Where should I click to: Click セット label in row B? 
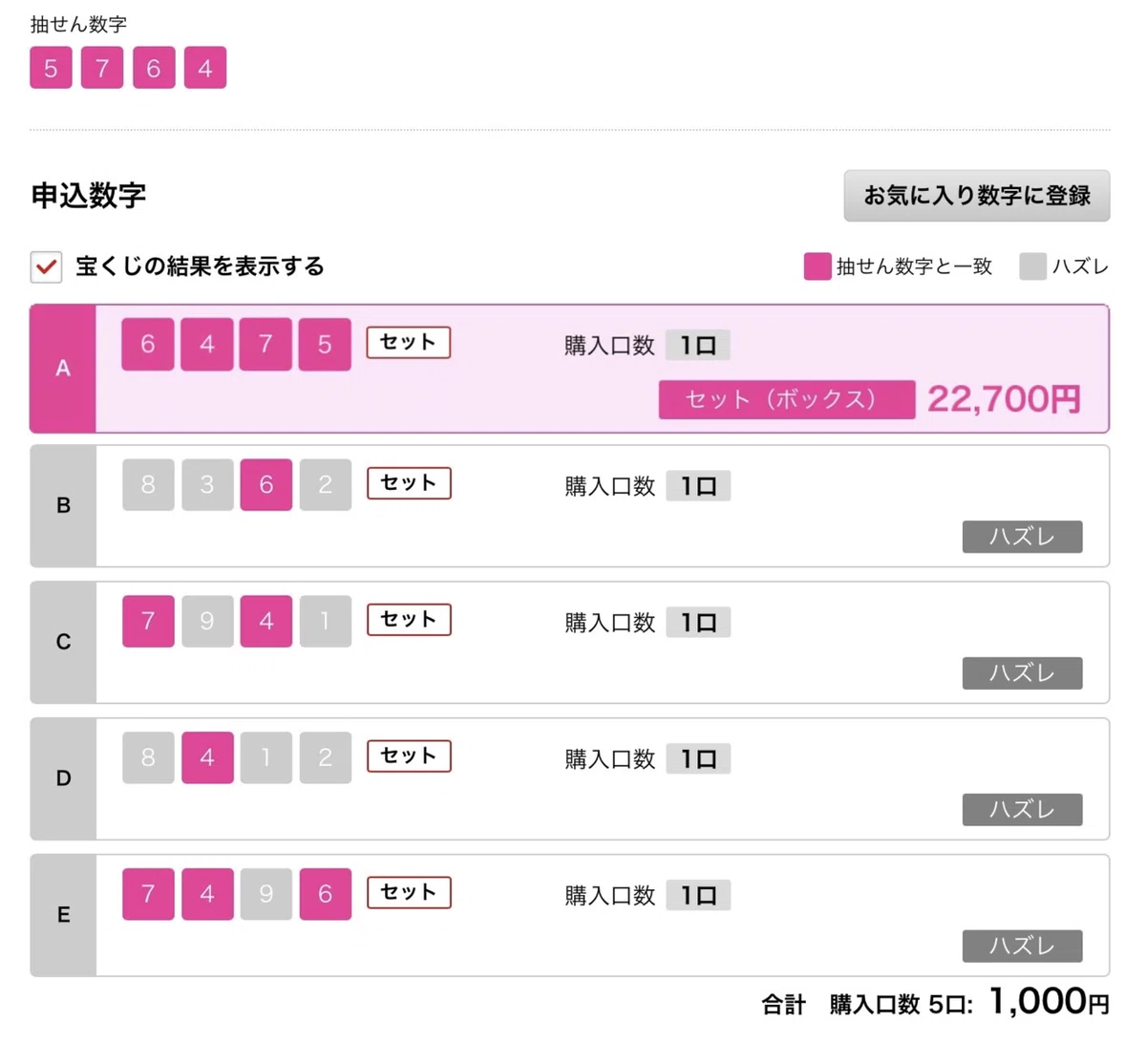[409, 482]
